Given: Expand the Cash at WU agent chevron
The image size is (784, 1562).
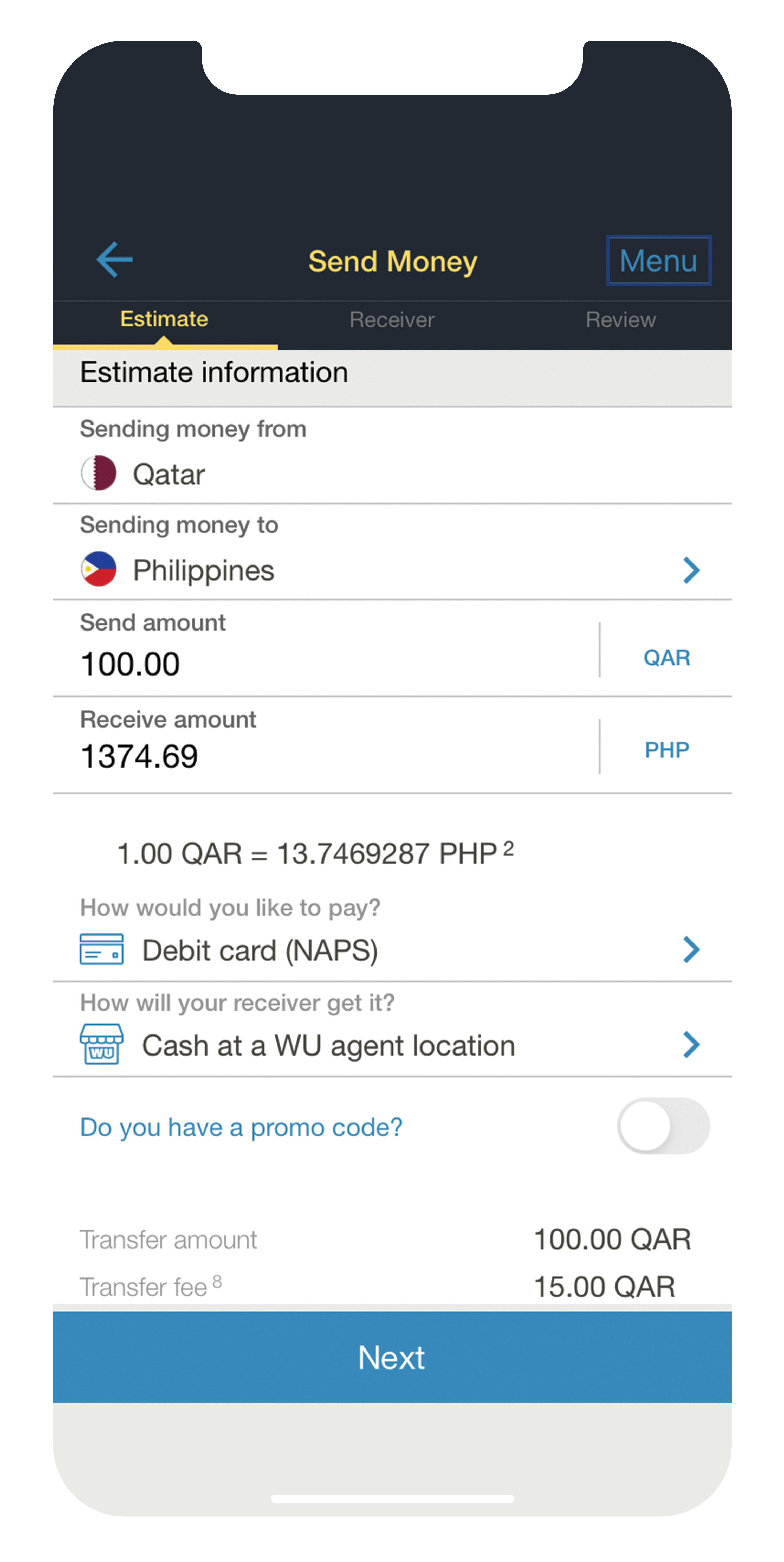Looking at the screenshot, I should pos(691,1045).
